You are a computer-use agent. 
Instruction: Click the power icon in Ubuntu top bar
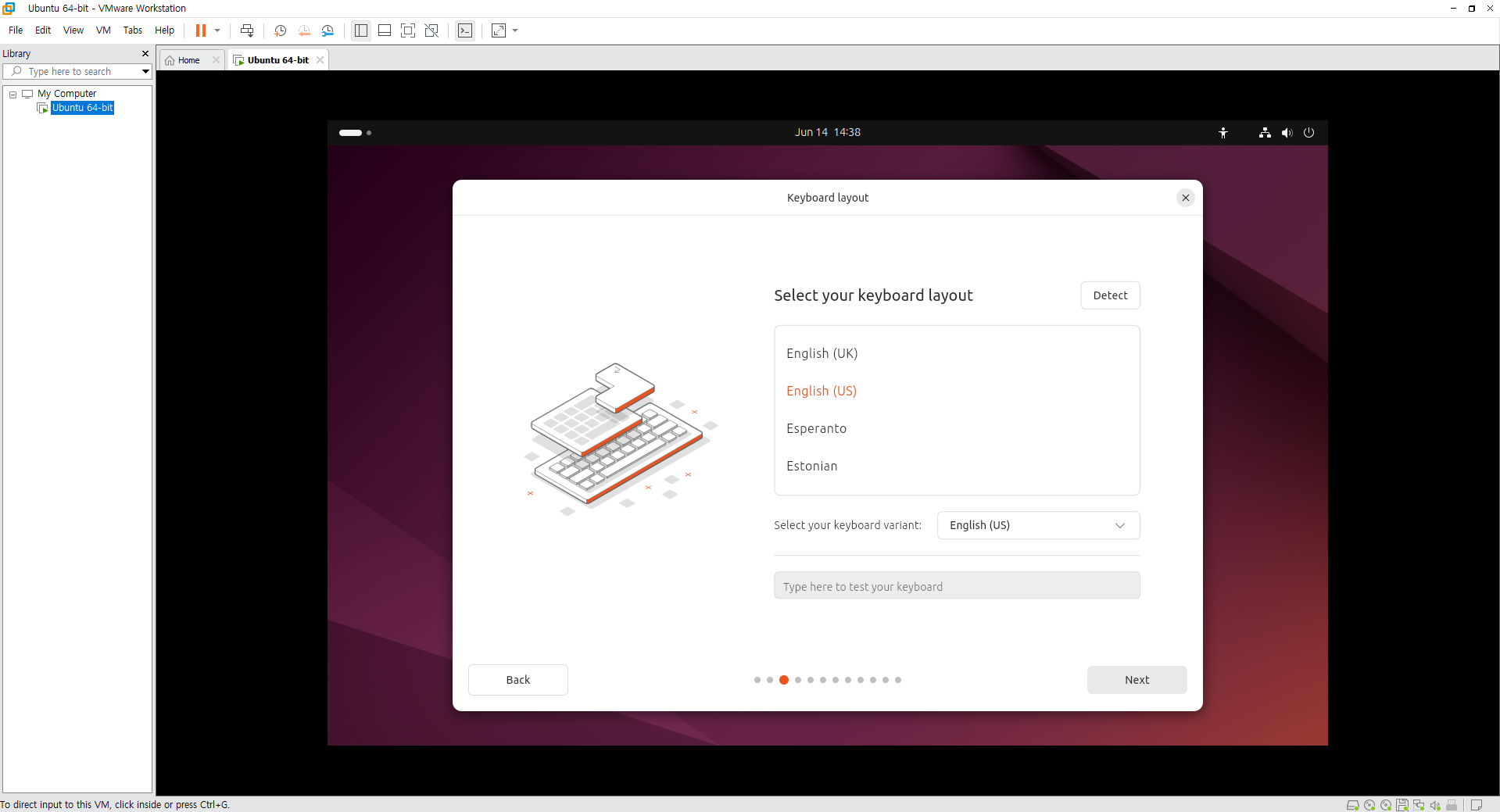(x=1308, y=133)
